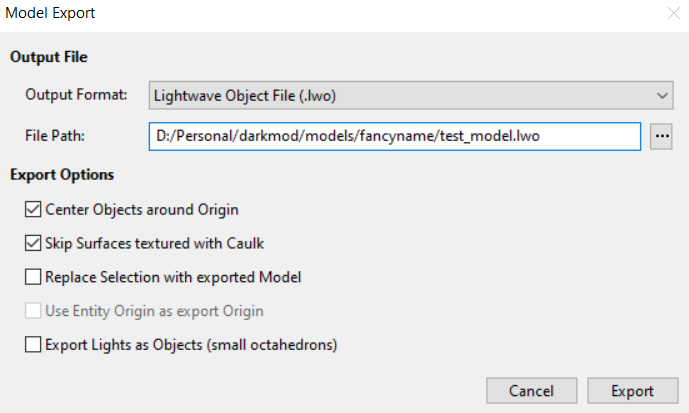The height and width of the screenshot is (413, 689).
Task: Toggle Use Entity Origin as export Origin
Action: point(34,311)
